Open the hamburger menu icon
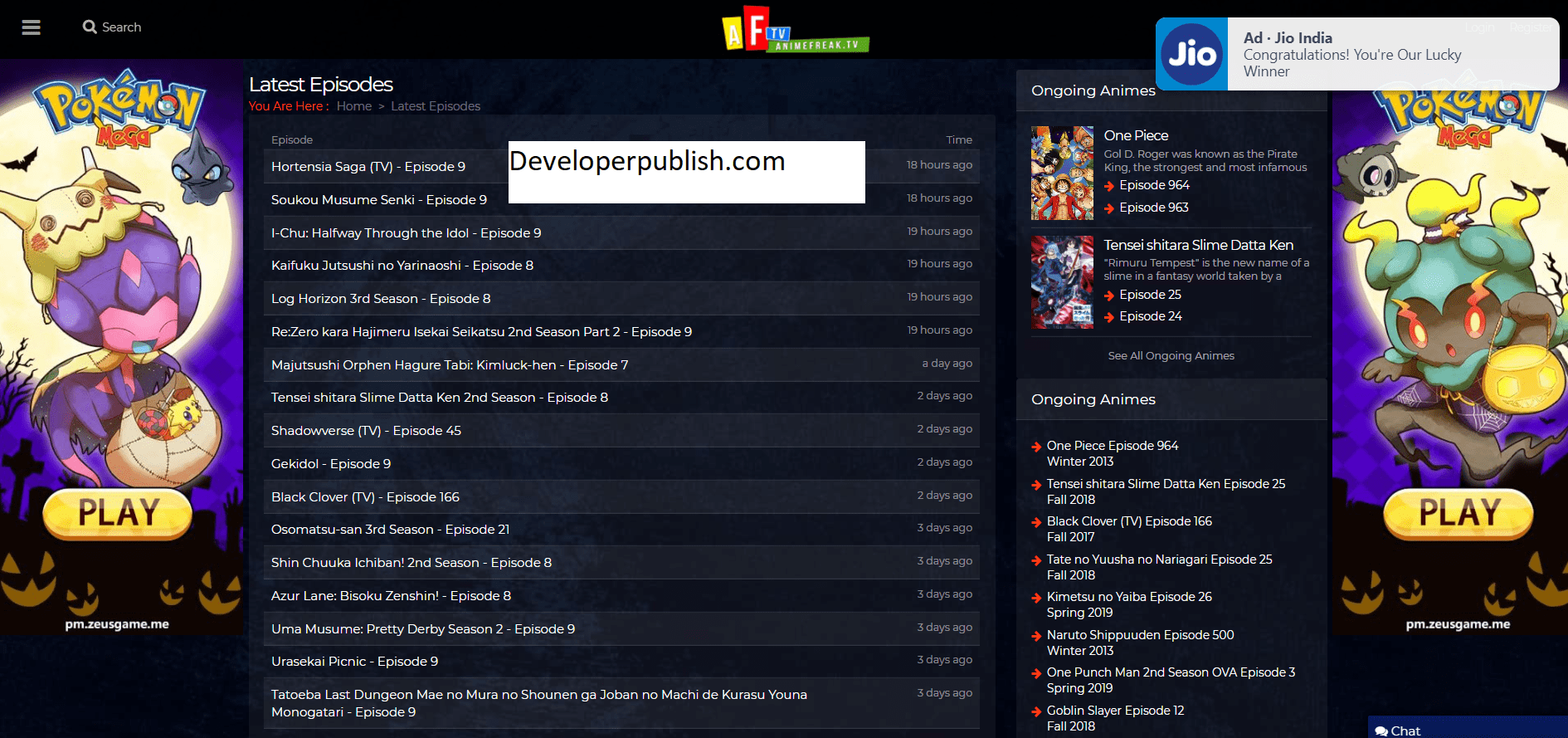 32,27
